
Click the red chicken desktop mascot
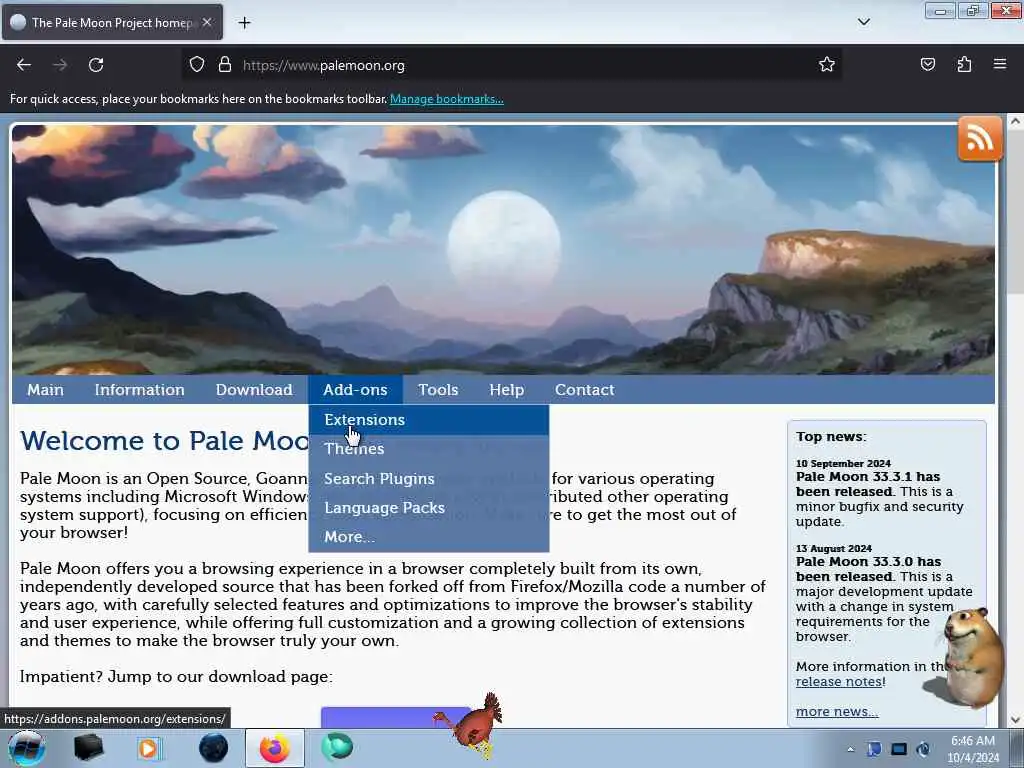click(470, 725)
